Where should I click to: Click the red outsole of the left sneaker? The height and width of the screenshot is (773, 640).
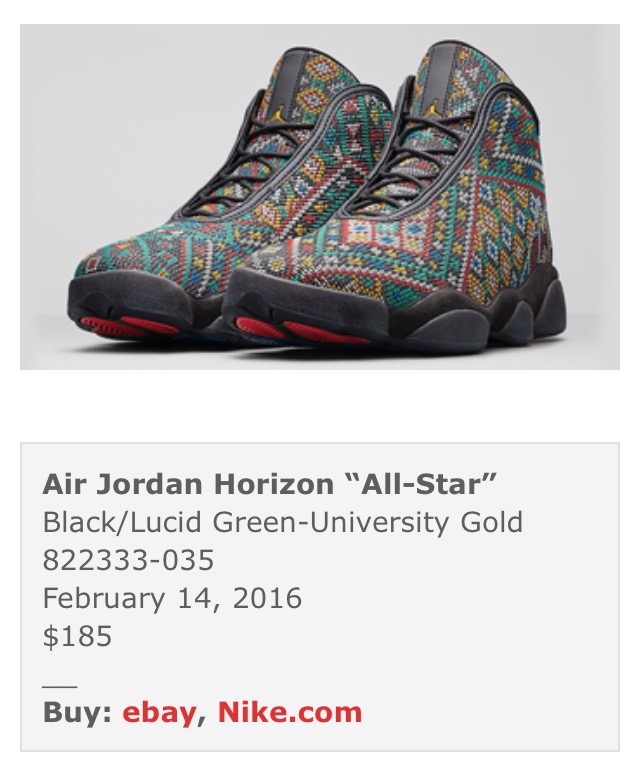click(x=129, y=326)
